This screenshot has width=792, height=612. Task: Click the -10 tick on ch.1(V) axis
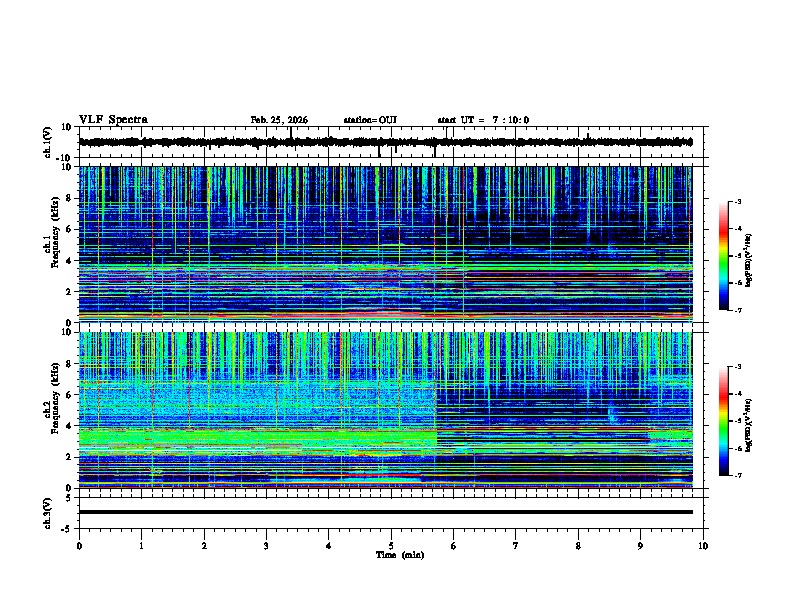[65, 158]
